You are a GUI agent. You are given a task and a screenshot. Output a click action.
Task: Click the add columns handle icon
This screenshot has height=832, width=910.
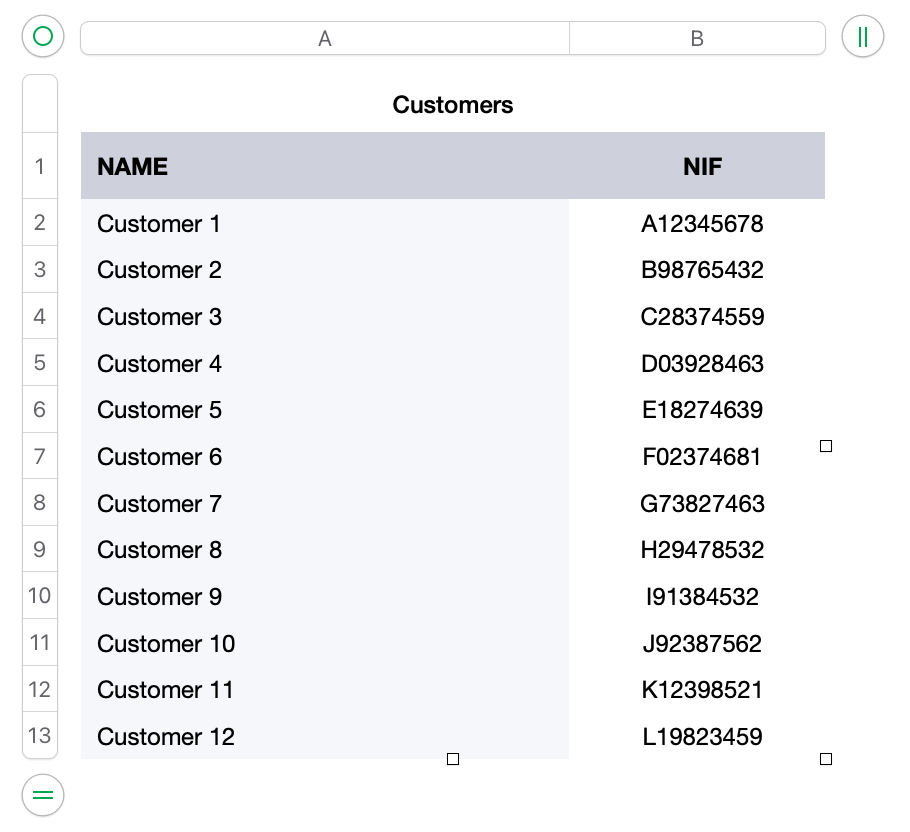pyautogui.click(x=862, y=37)
